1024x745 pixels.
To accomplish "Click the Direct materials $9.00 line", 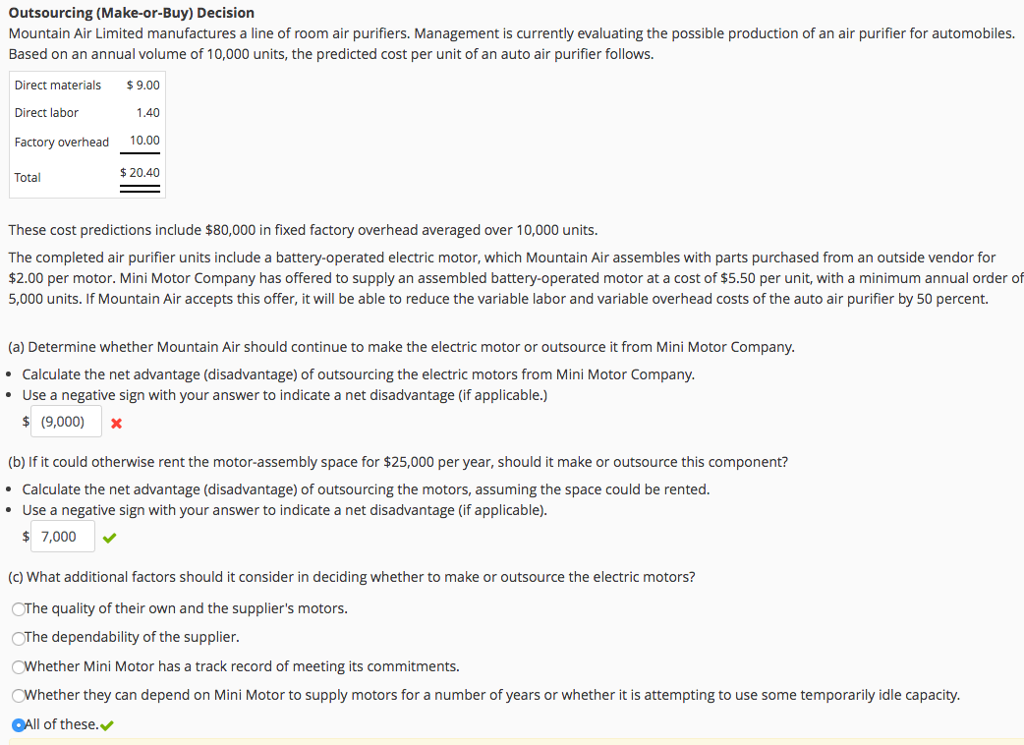I will click(85, 85).
